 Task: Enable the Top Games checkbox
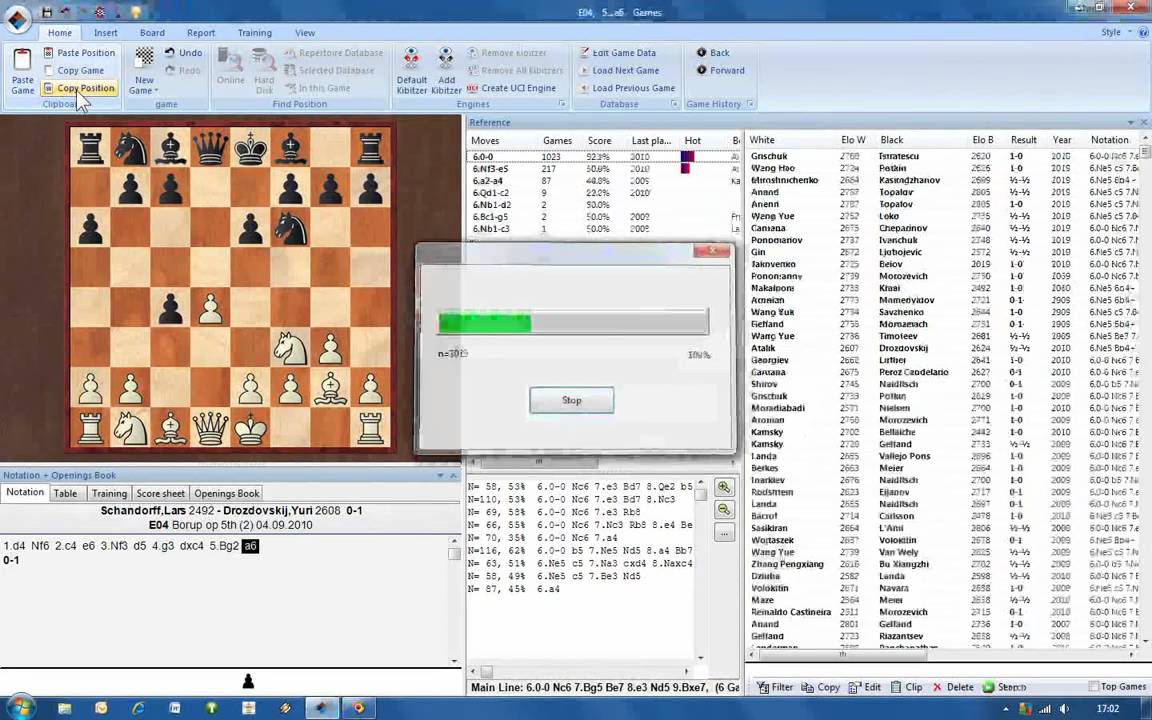1092,687
